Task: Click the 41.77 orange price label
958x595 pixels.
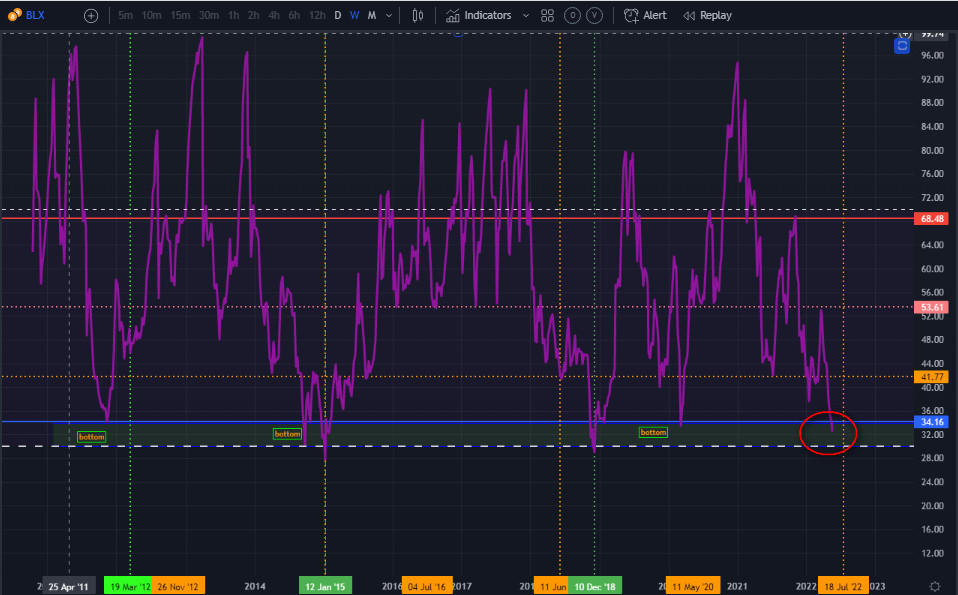Action: click(x=932, y=377)
